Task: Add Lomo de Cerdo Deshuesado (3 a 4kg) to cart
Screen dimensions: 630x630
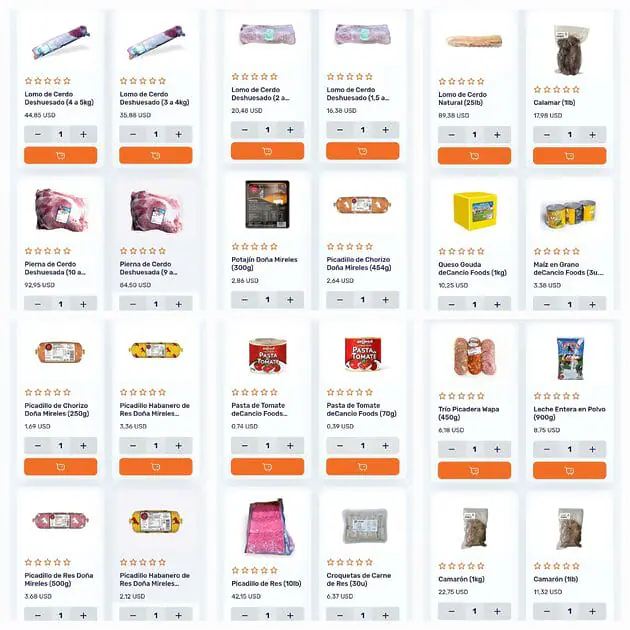Action: pos(155,155)
